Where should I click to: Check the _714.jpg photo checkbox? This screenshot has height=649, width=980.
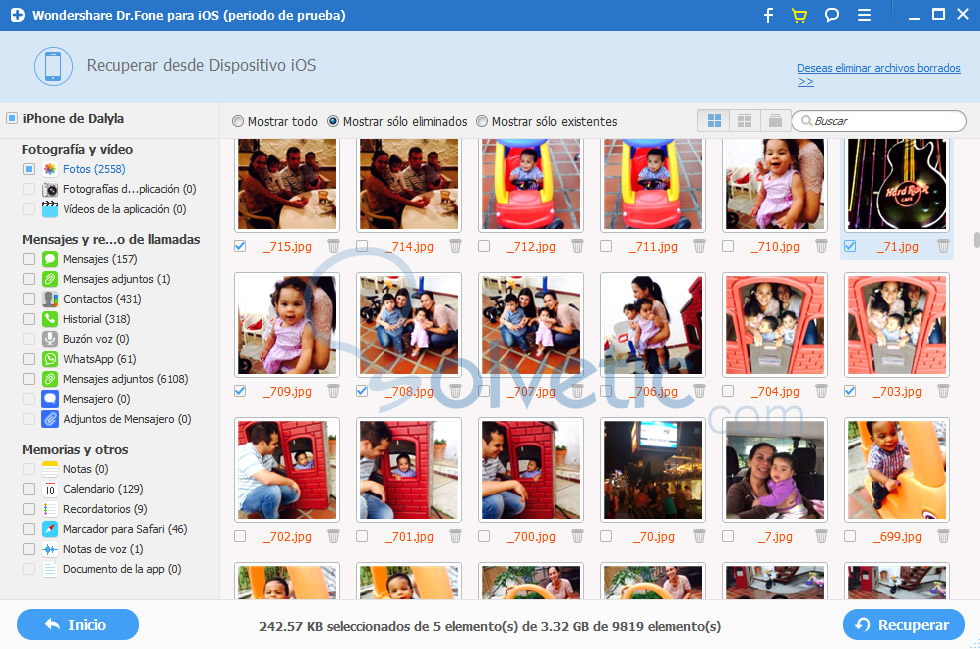click(x=362, y=246)
